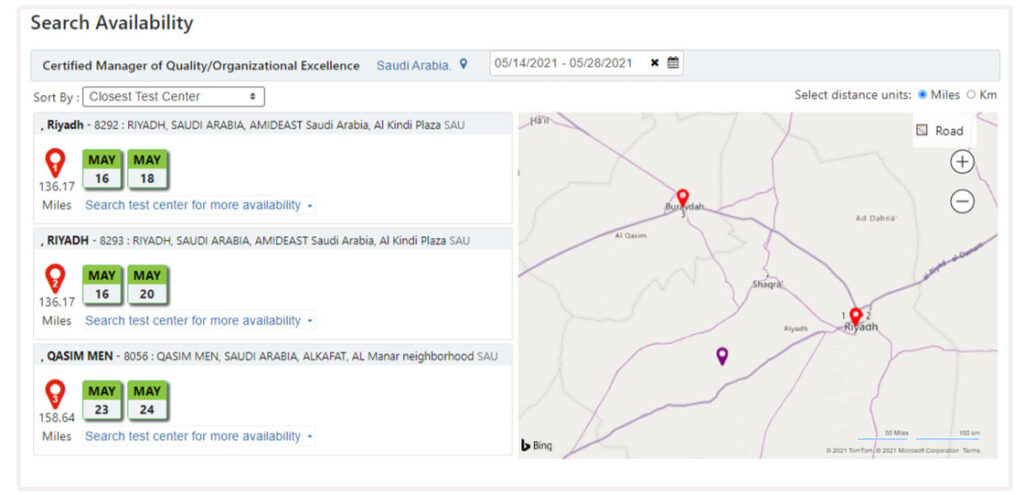Click the Saudi Arabia location link
The image size is (1024, 495).
point(413,65)
